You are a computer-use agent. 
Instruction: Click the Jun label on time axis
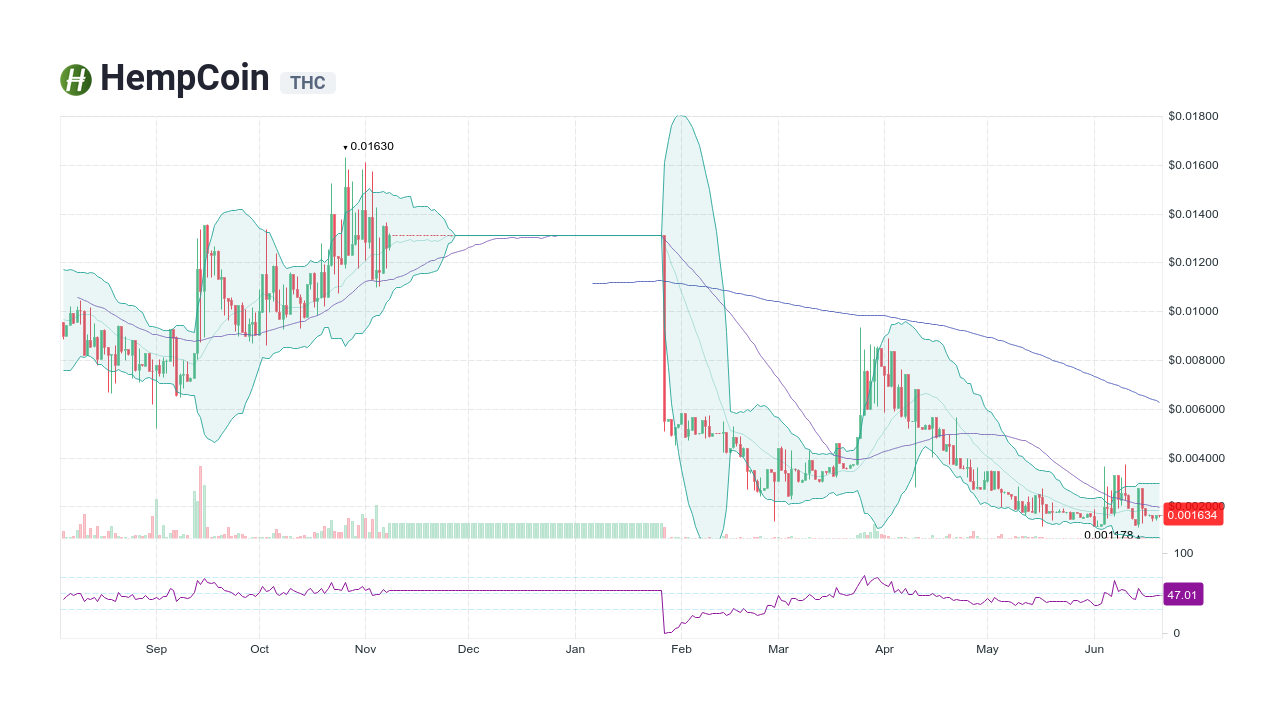pos(1095,650)
